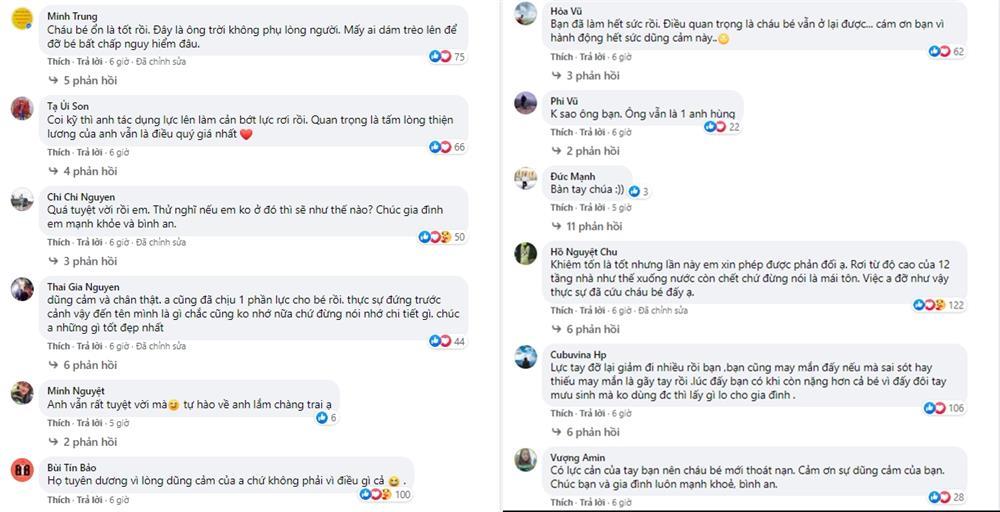The width and height of the screenshot is (1000, 512).
Task: Like Chi Chi Nguyen's comment via Thích
Action: pos(58,243)
